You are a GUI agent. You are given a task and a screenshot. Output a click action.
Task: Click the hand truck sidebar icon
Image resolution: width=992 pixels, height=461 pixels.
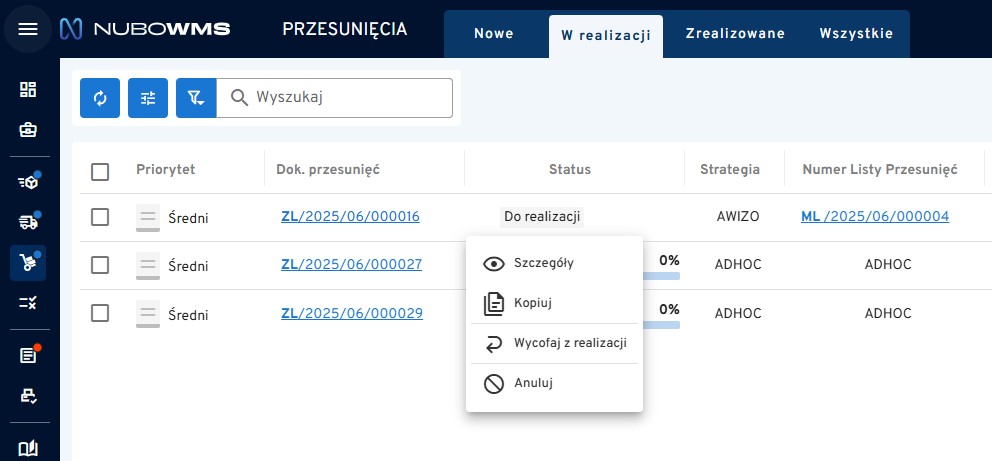(28, 262)
